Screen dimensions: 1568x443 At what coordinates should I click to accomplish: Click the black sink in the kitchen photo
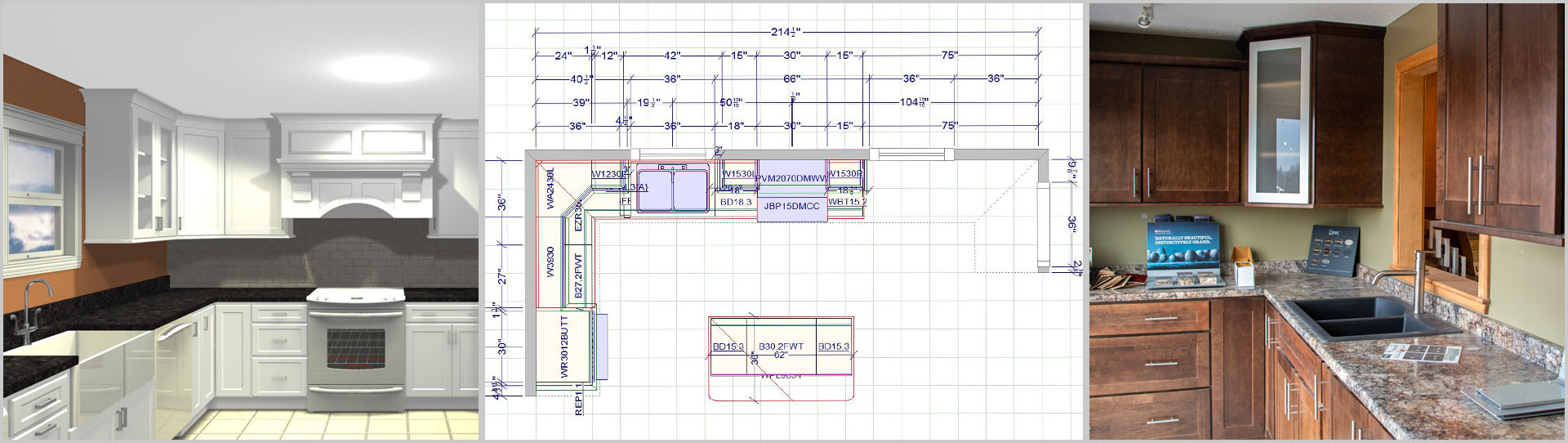[x=1362, y=317]
